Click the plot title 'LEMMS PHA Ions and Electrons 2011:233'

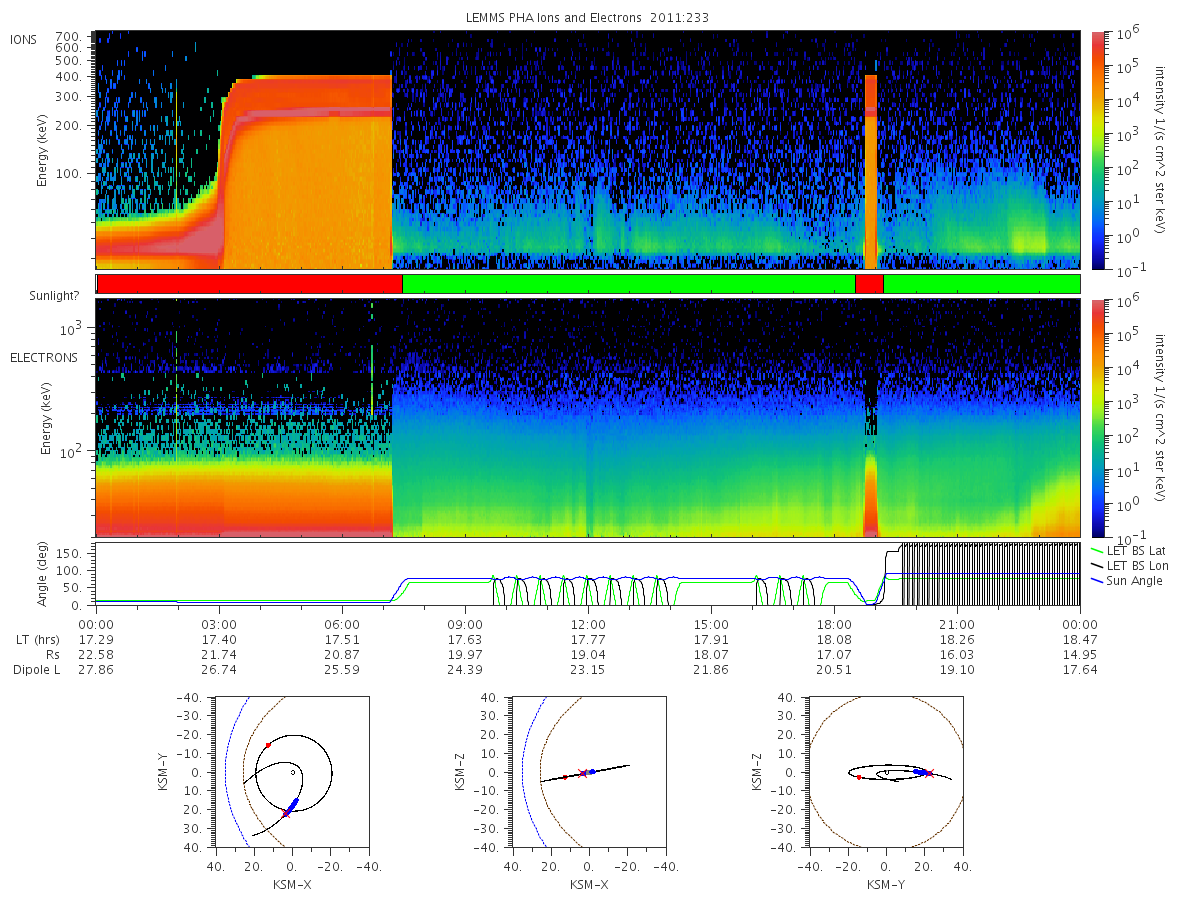[x=588, y=18]
